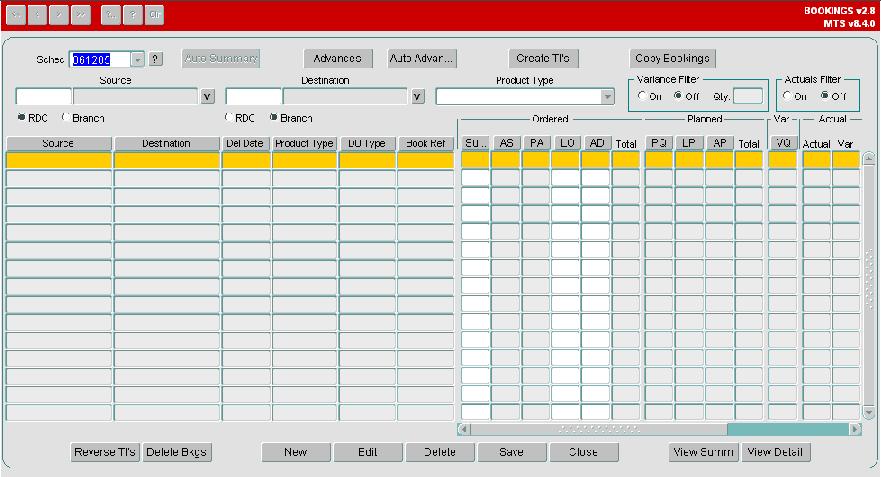Viewport: 881px width, 477px height.
Task: Click scroll-up arrow of vertical scrollbar
Action: click(x=869, y=158)
